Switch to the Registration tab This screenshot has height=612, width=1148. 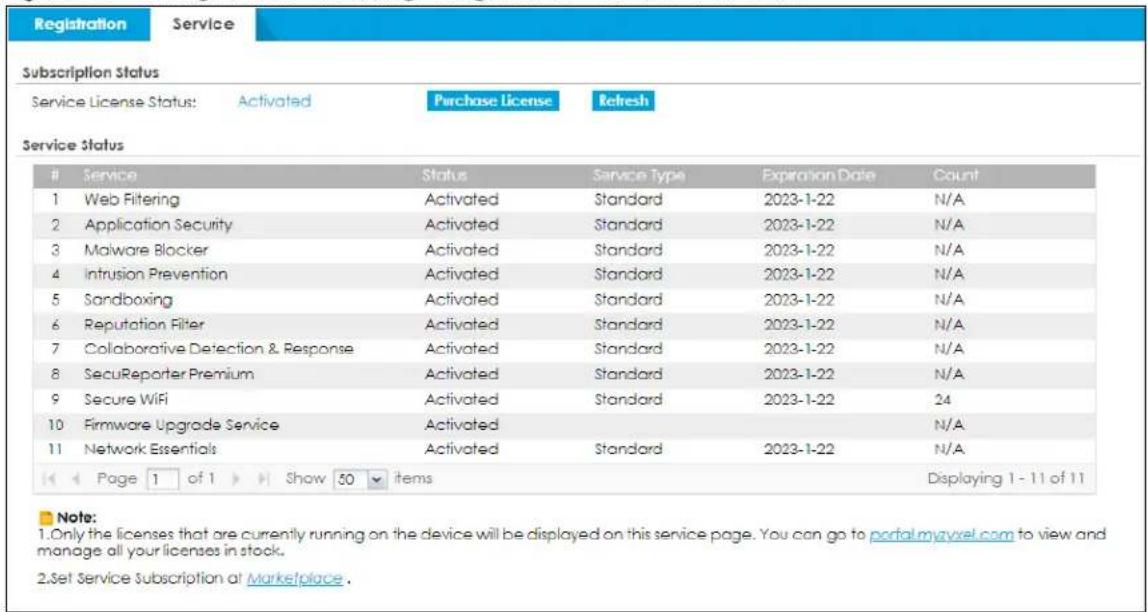(80, 24)
